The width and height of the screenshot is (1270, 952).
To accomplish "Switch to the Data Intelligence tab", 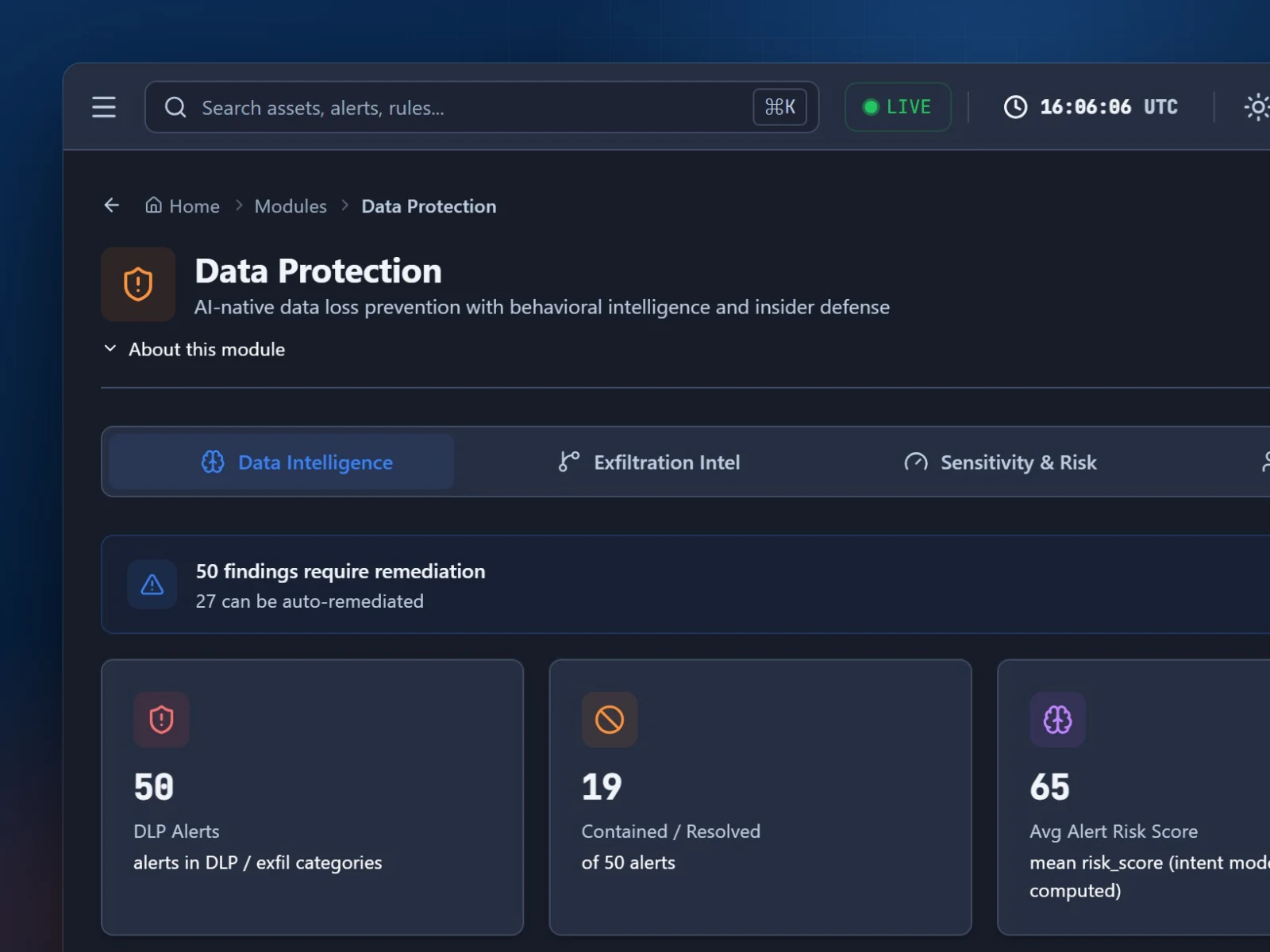I will click(x=282, y=462).
